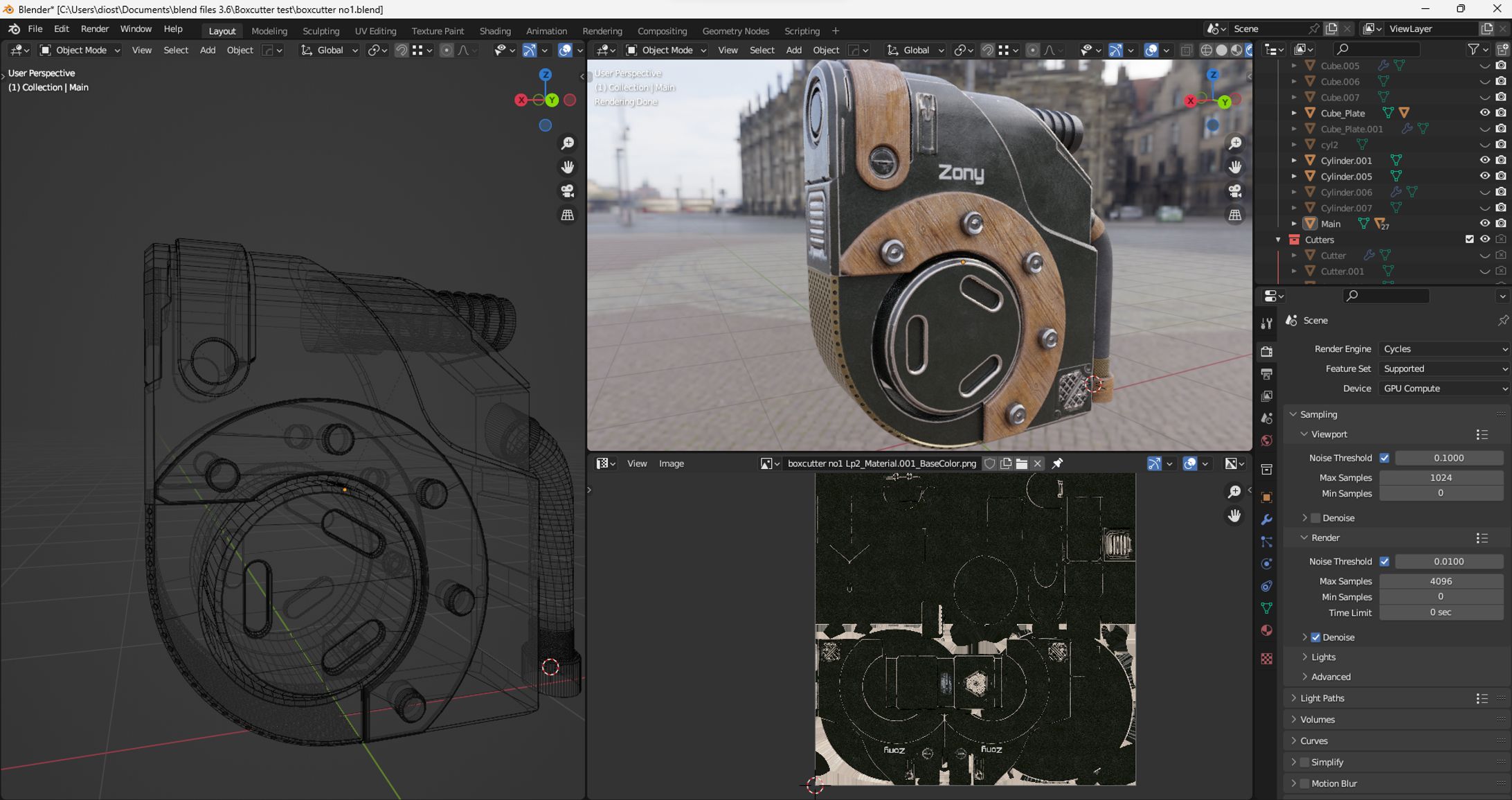Click hand pan icon in image editor
The width and height of the screenshot is (1512, 800).
click(x=1234, y=516)
